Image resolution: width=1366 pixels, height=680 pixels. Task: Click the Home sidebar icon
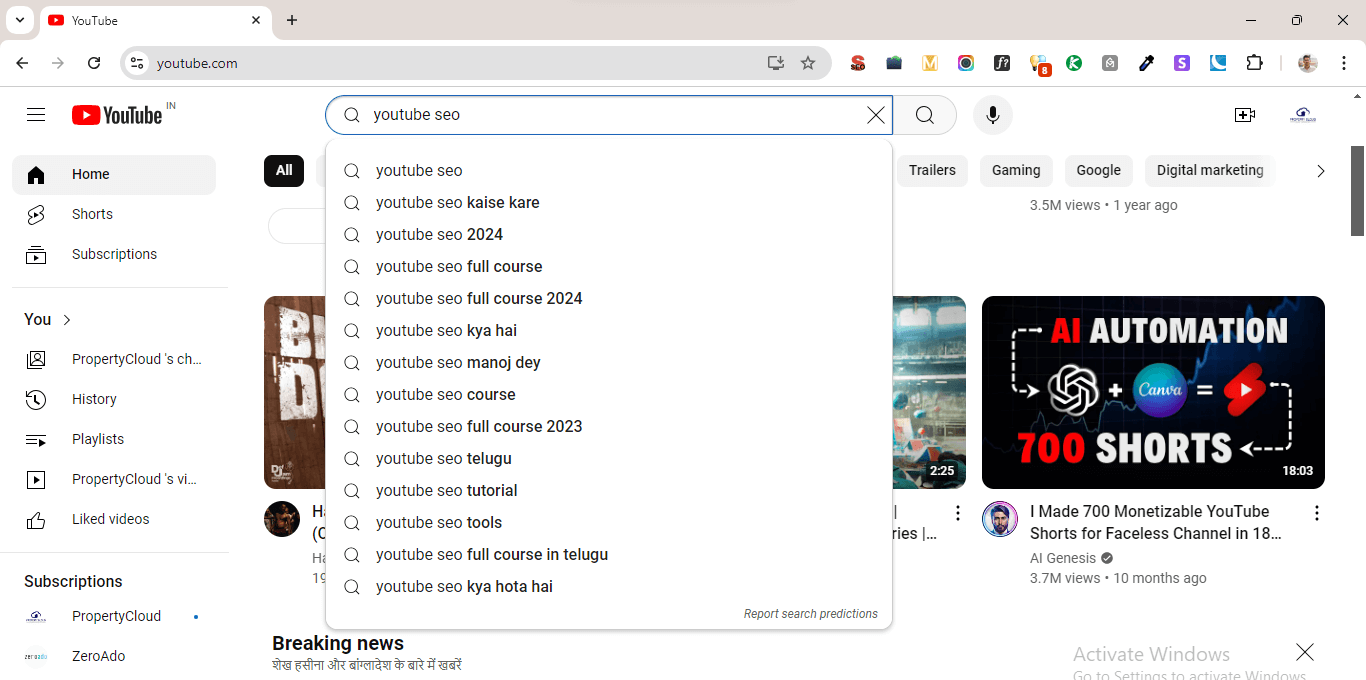pyautogui.click(x=36, y=174)
